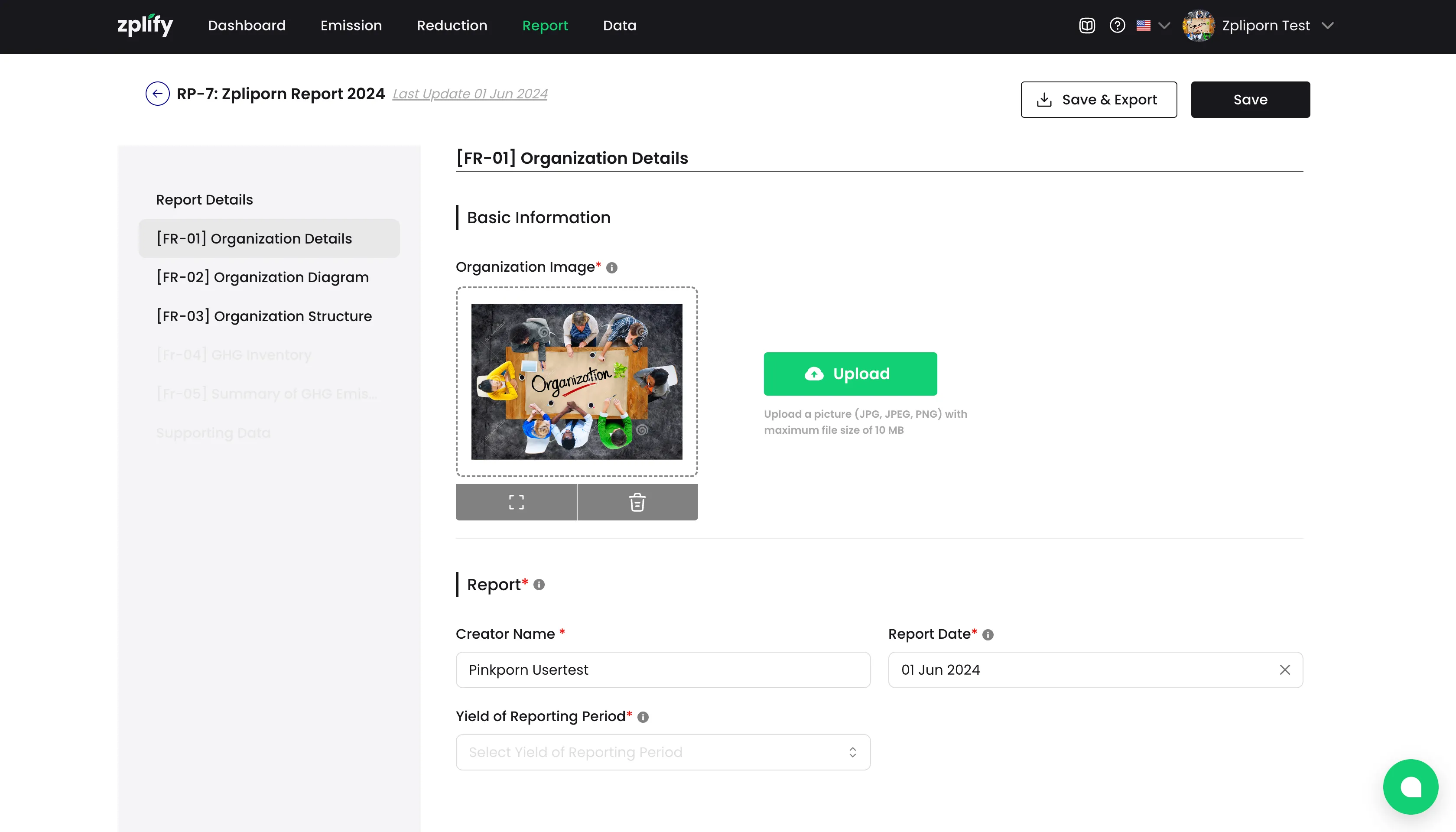Click the back arrow circle icon

157,94
